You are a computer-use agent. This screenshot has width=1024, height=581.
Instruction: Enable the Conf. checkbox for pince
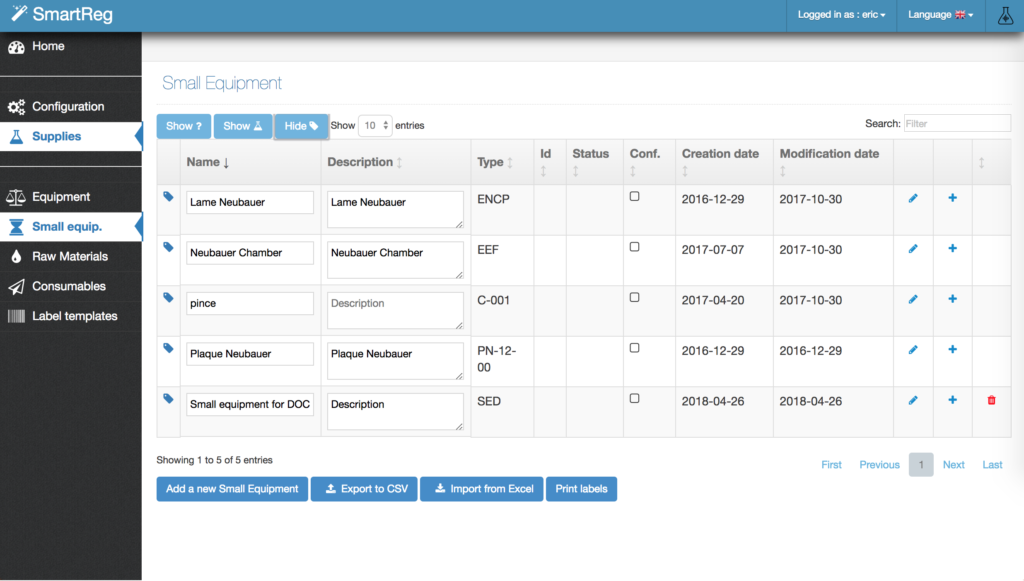tap(635, 298)
